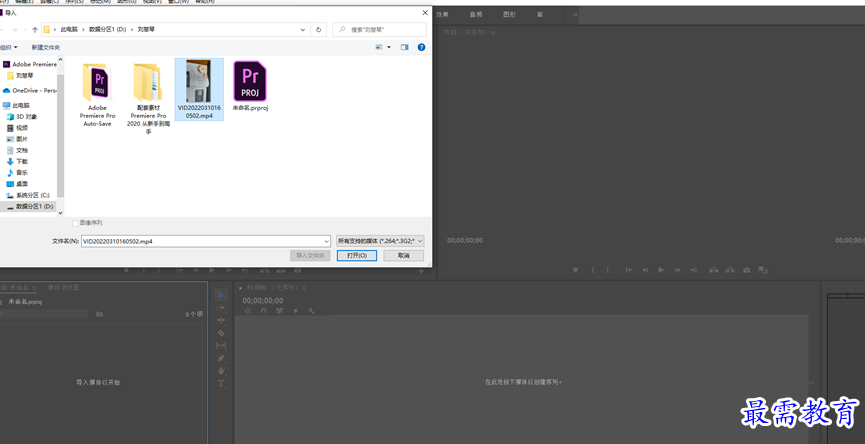The image size is (865, 444).
Task: Play the Program monitor
Action: pyautogui.click(x=661, y=270)
